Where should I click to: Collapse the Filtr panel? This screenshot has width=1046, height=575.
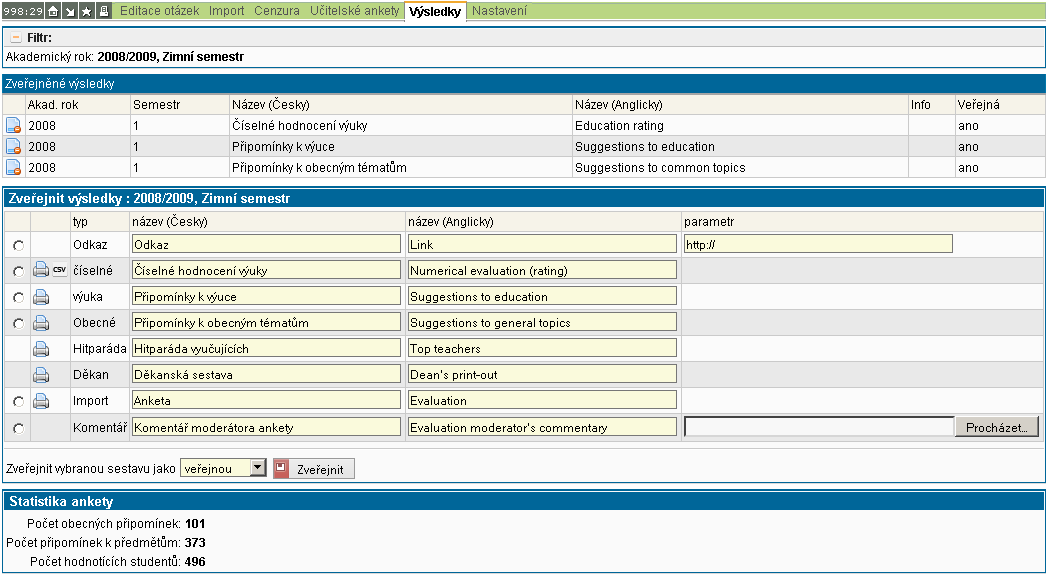16,37
